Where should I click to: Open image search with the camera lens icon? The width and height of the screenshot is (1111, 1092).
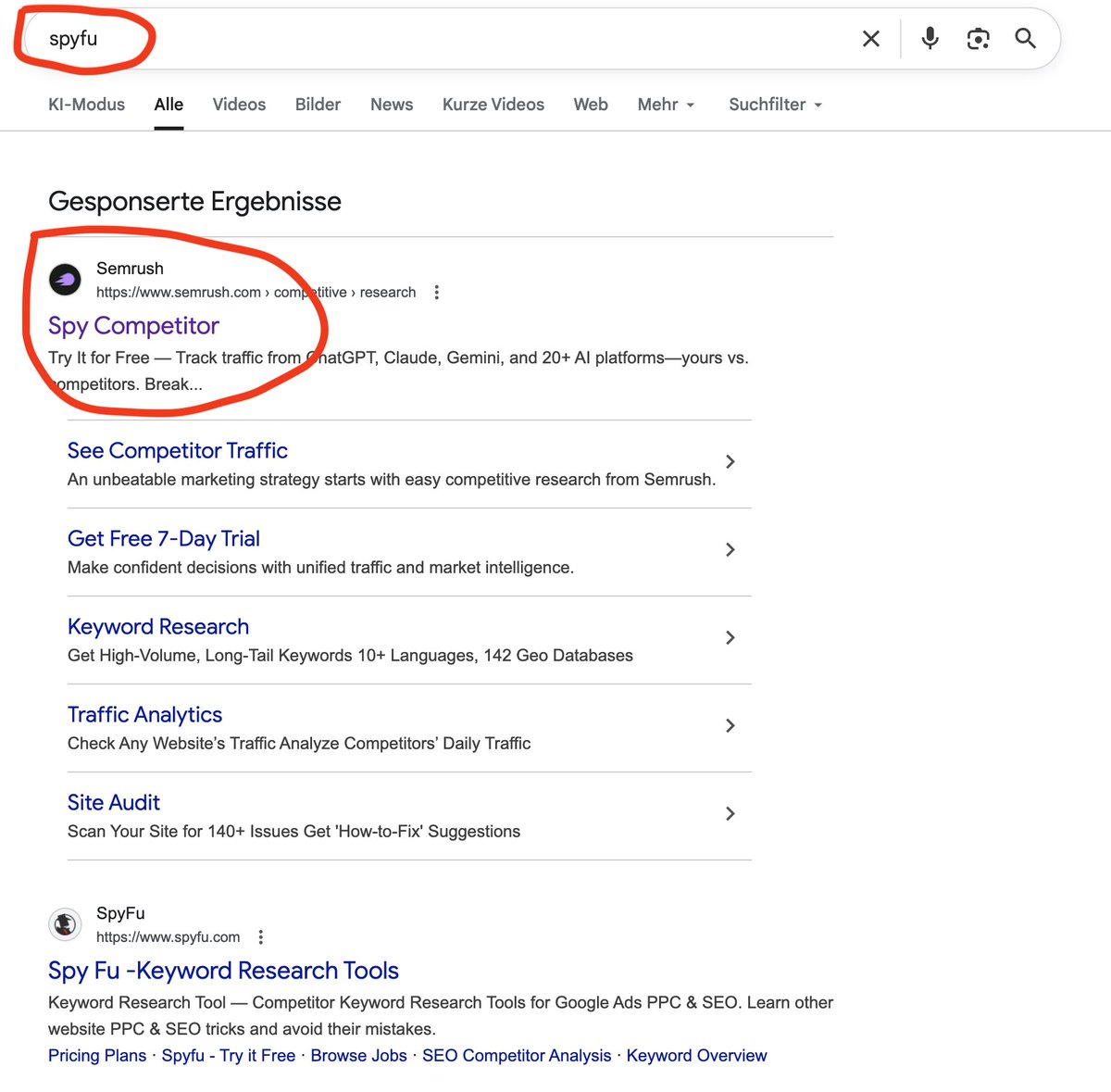pyautogui.click(x=979, y=39)
